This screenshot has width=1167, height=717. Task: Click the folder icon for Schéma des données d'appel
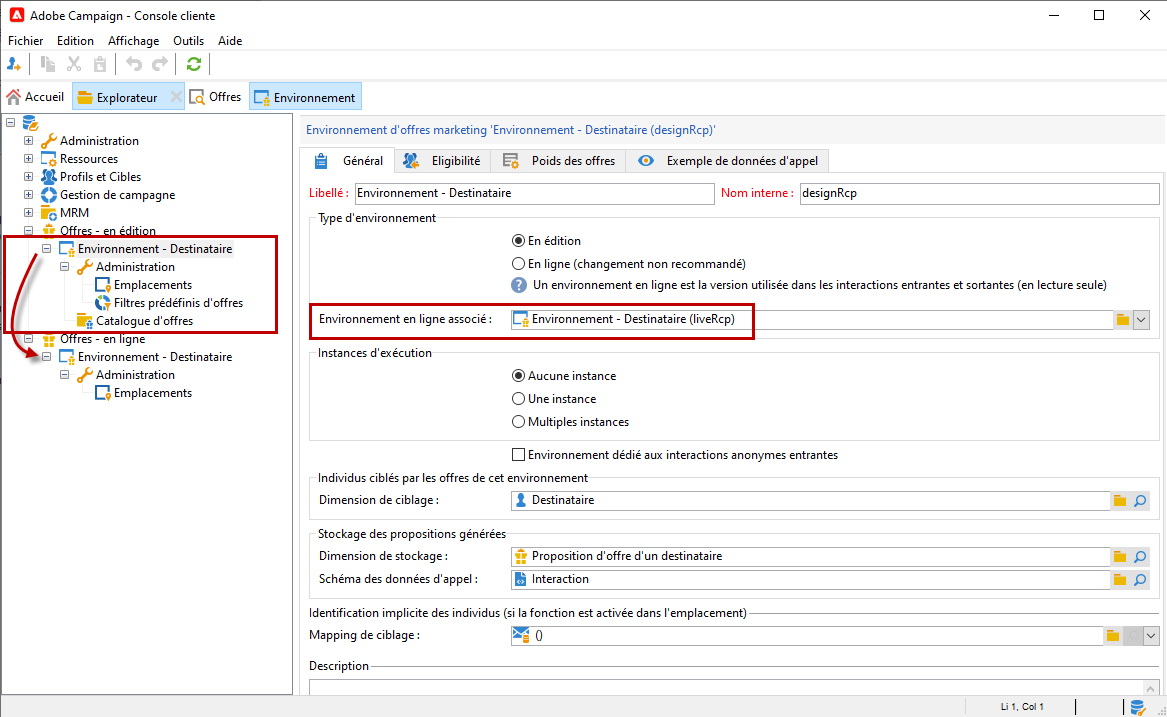click(1119, 579)
